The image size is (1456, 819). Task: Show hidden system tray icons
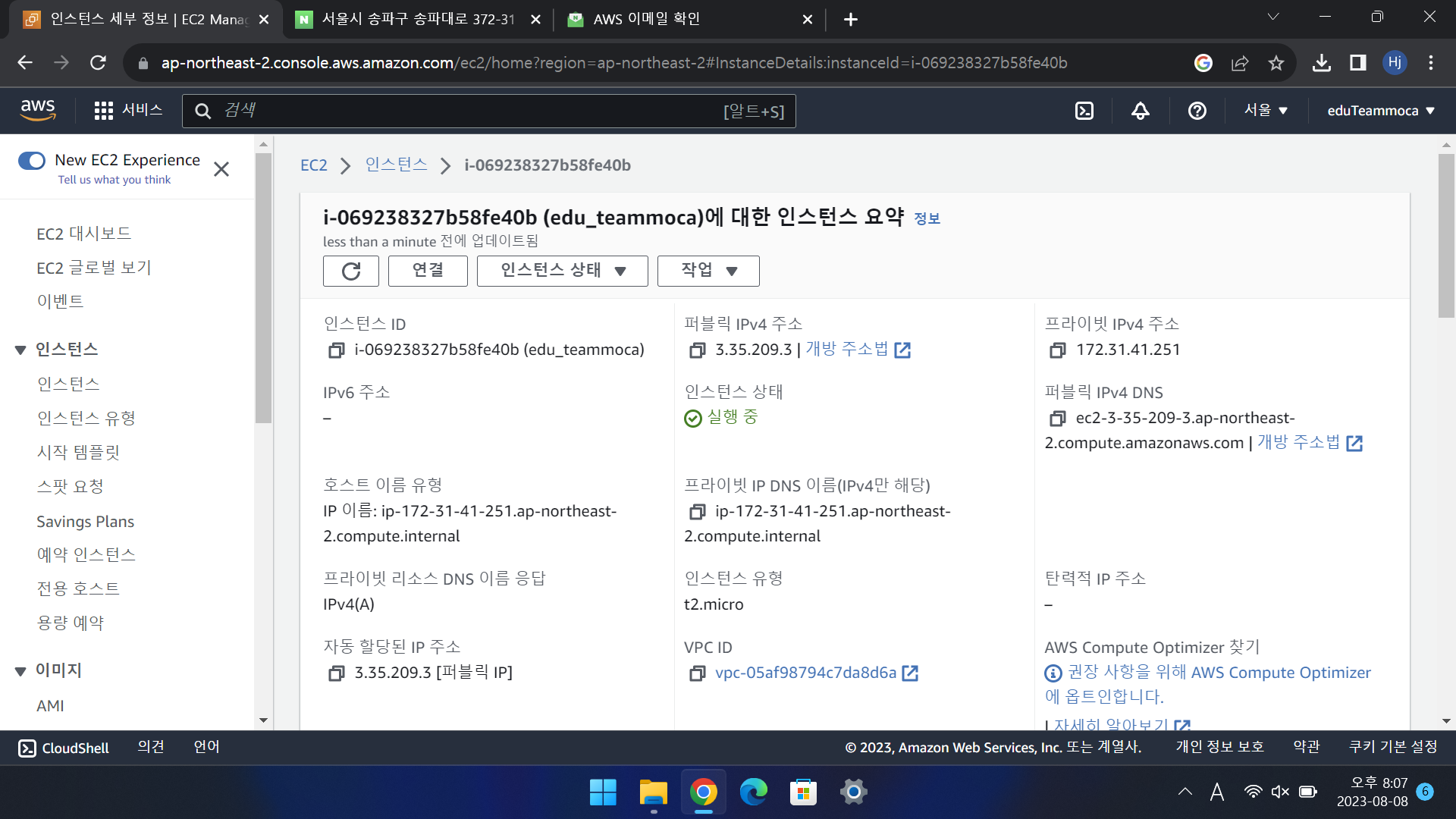click(x=1185, y=792)
